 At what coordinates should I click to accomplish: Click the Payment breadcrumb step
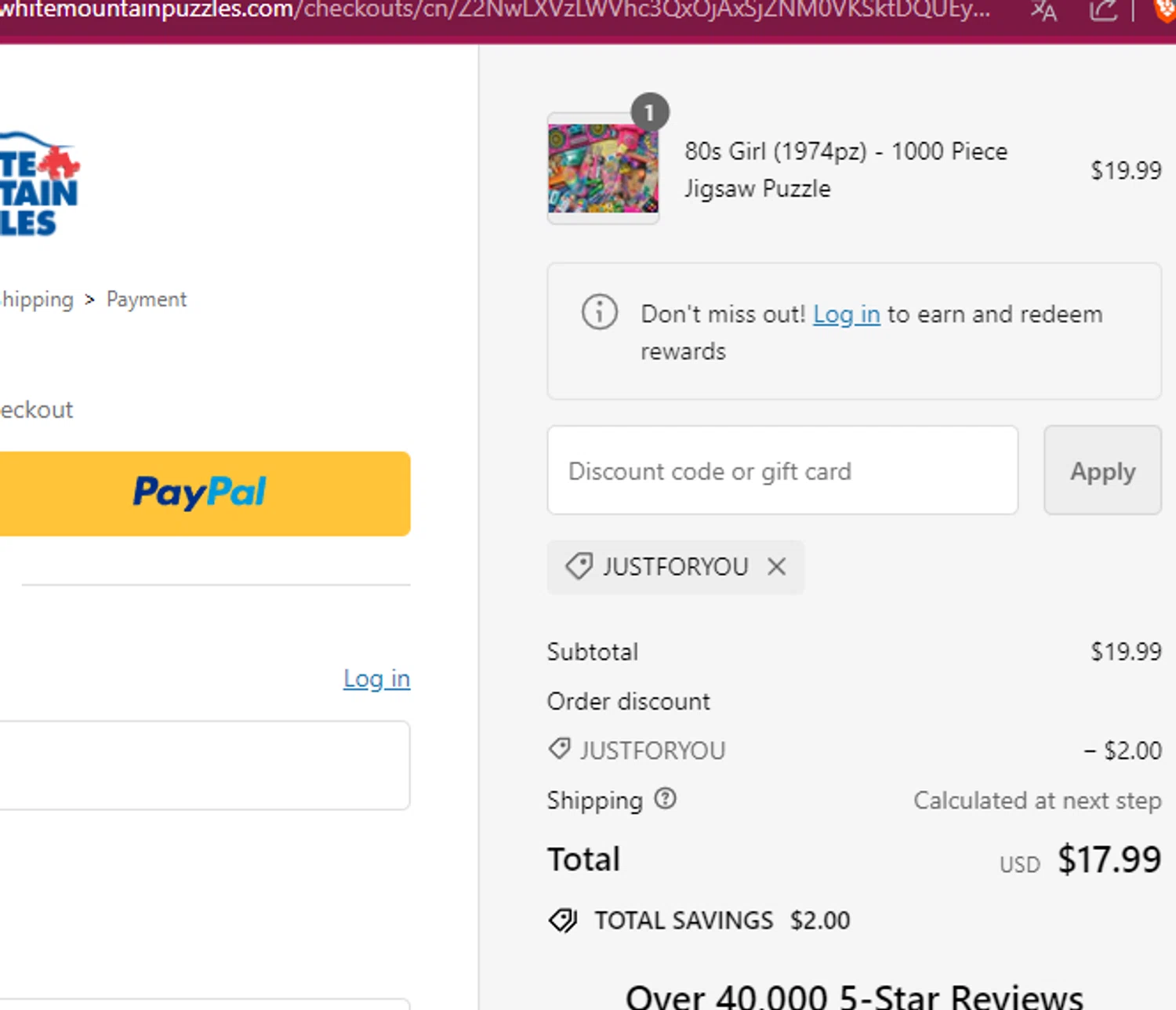coord(147,300)
